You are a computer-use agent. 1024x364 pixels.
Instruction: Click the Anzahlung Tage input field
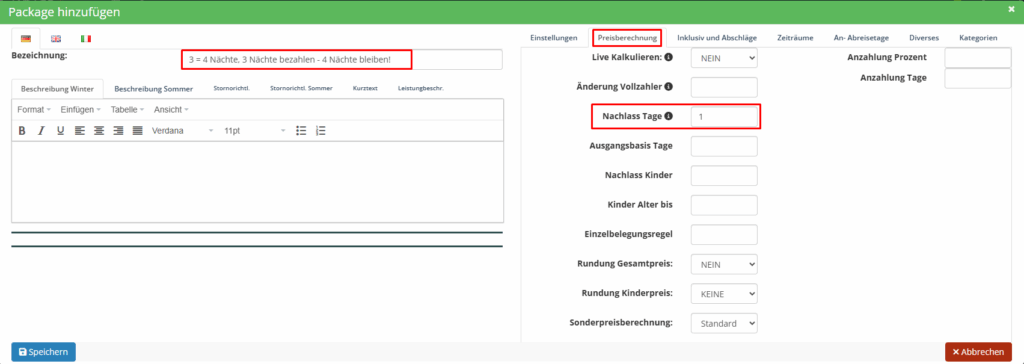point(978,78)
